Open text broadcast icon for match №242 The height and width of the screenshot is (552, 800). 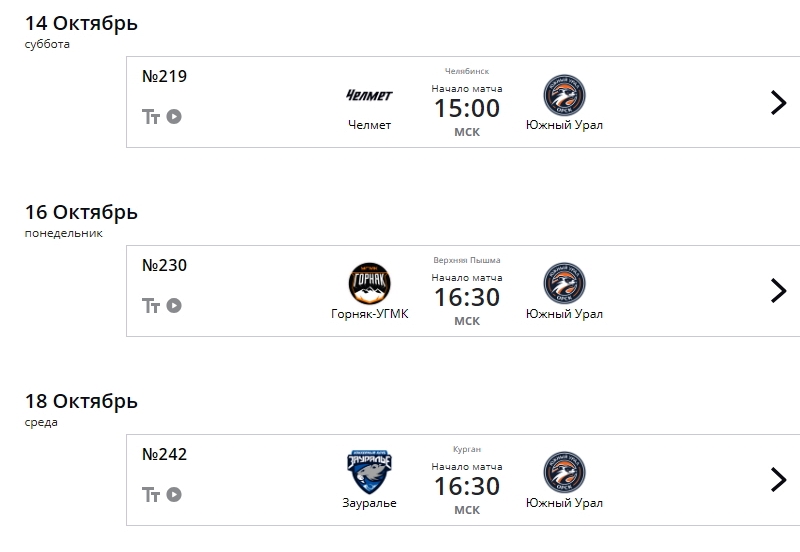tap(152, 495)
